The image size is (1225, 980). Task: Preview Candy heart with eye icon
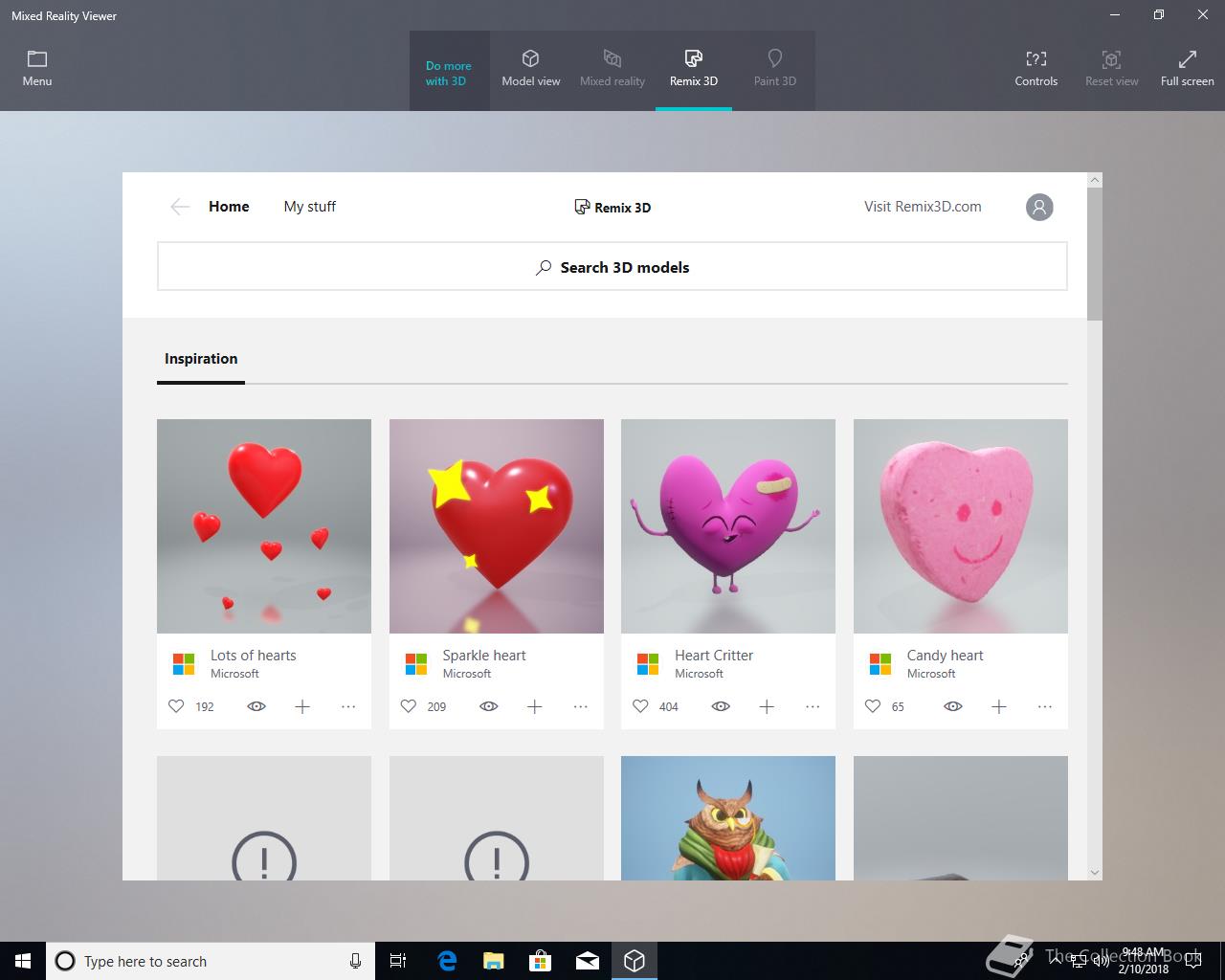pos(953,706)
